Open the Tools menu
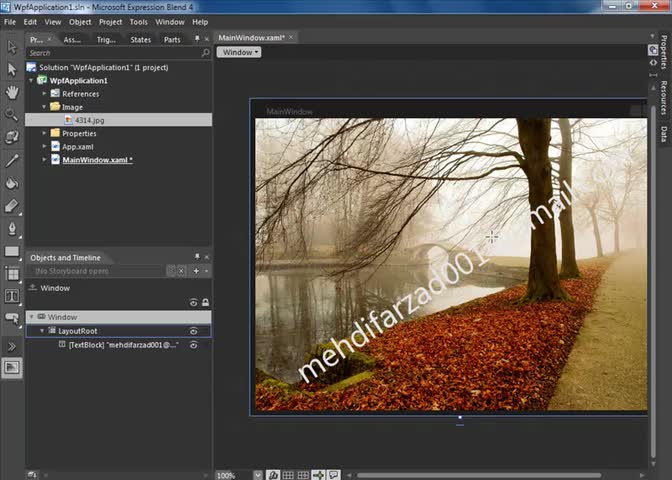Image resolution: width=672 pixels, height=480 pixels. tap(138, 22)
